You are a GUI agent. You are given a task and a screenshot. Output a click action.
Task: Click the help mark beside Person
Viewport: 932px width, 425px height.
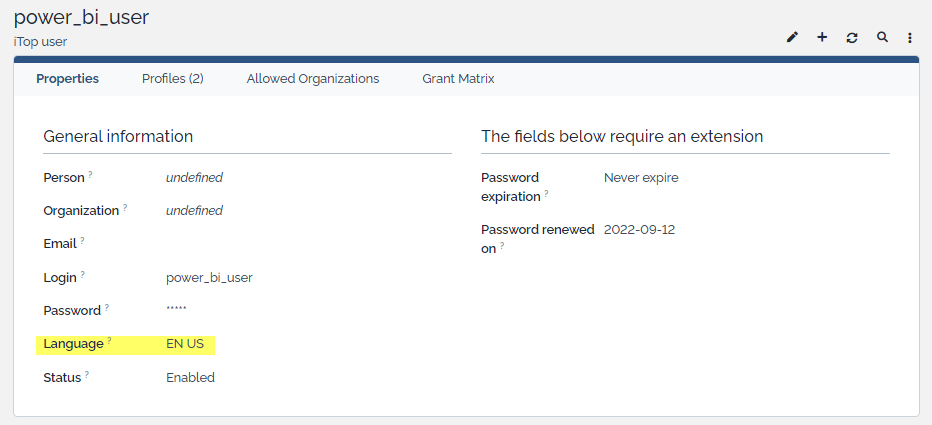pos(90,175)
